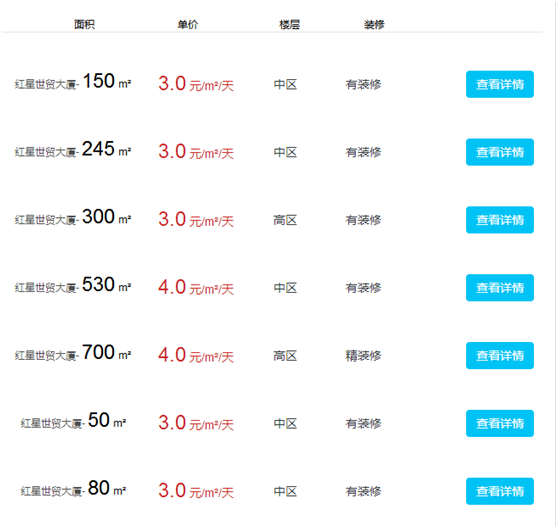Click the 4.0 元/m²/天 price of the 700 m² unit

[196, 355]
